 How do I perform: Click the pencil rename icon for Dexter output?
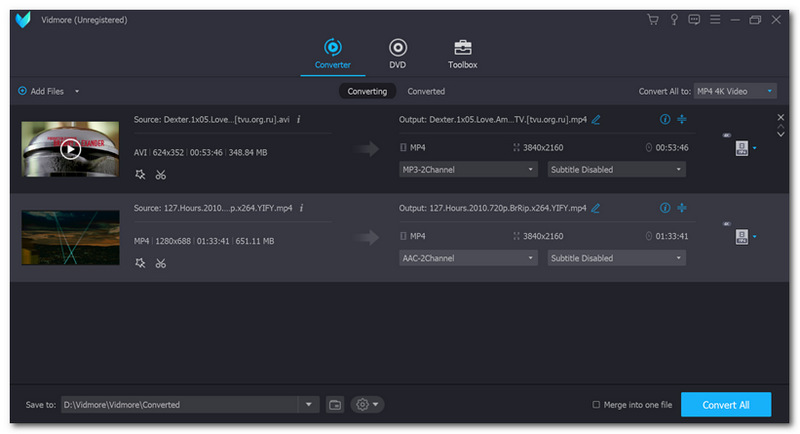click(x=596, y=119)
